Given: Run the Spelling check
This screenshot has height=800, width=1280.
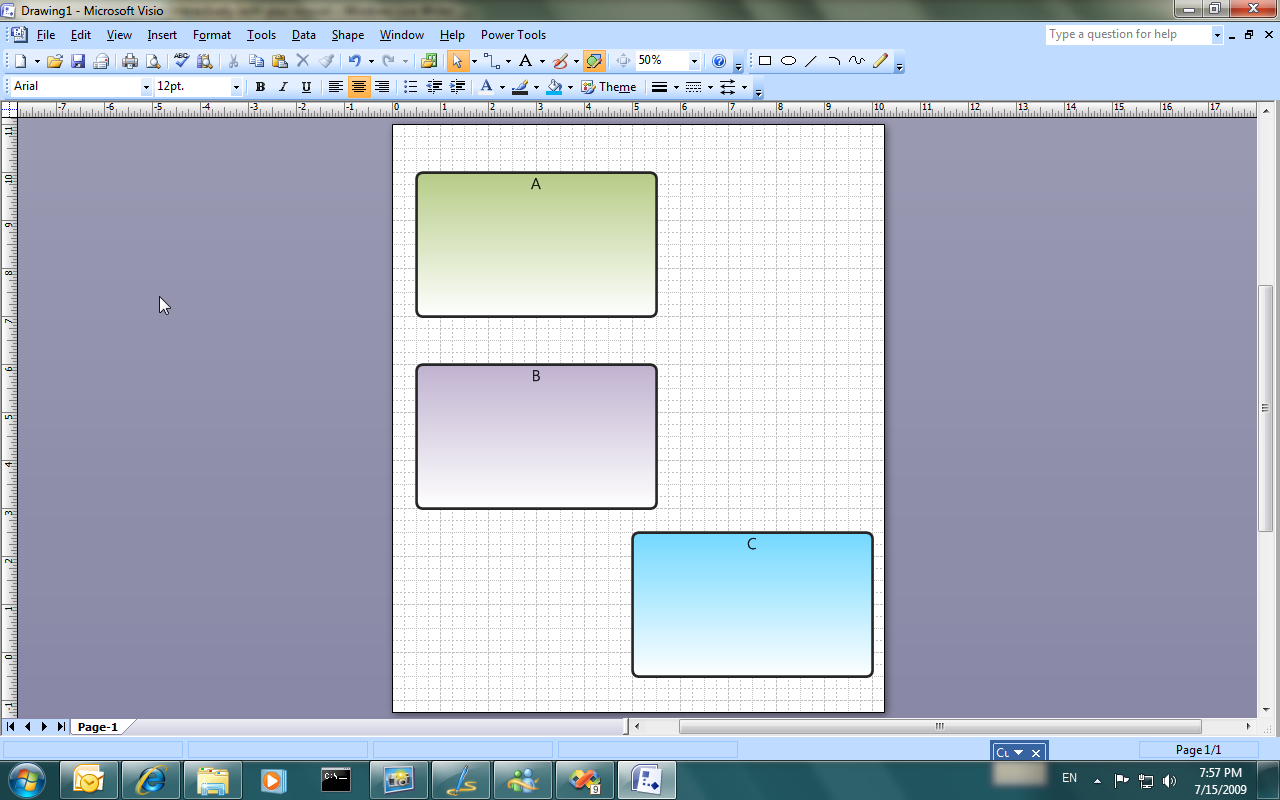Looking at the screenshot, I should point(182,61).
